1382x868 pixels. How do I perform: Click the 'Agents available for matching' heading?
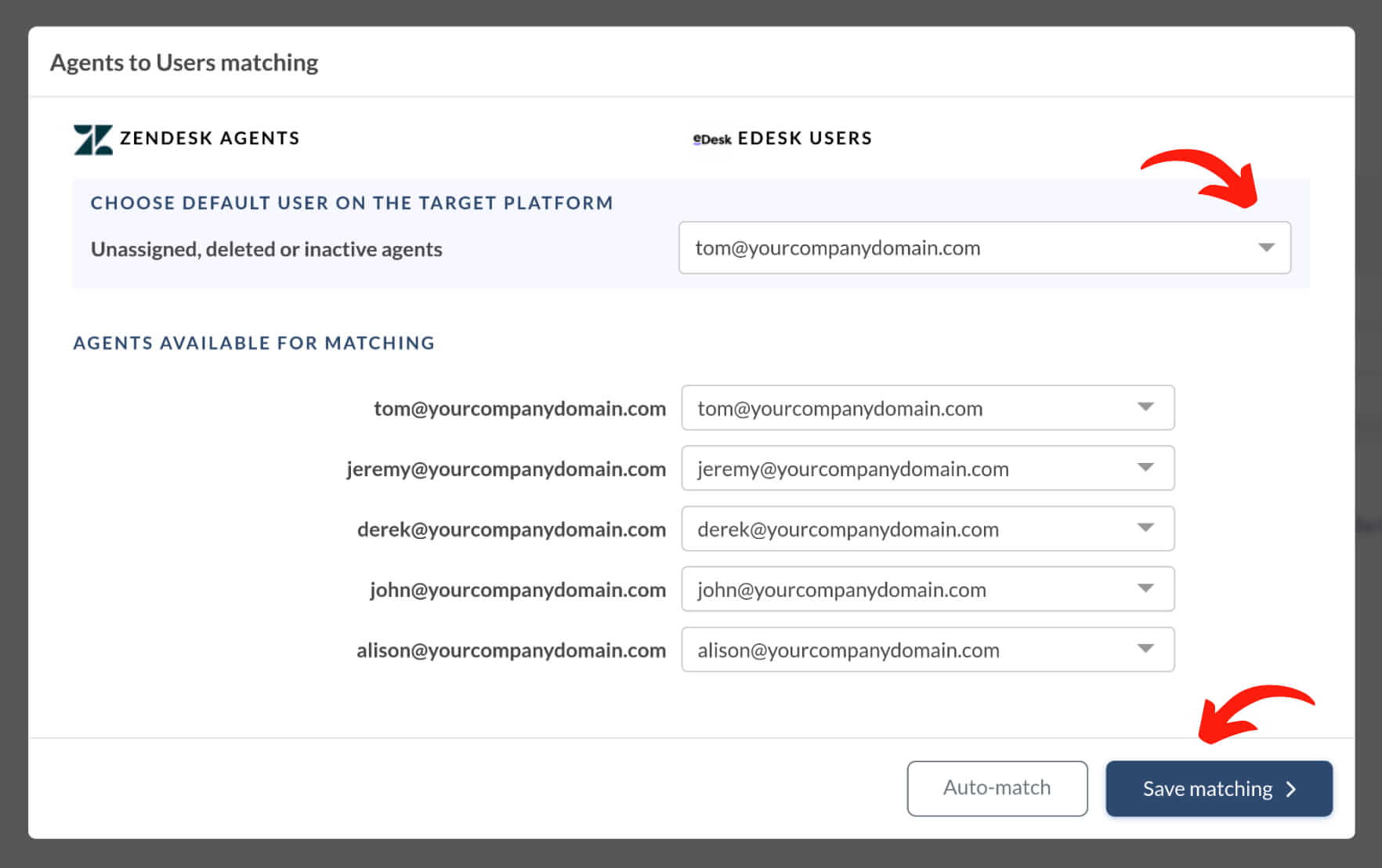[254, 343]
